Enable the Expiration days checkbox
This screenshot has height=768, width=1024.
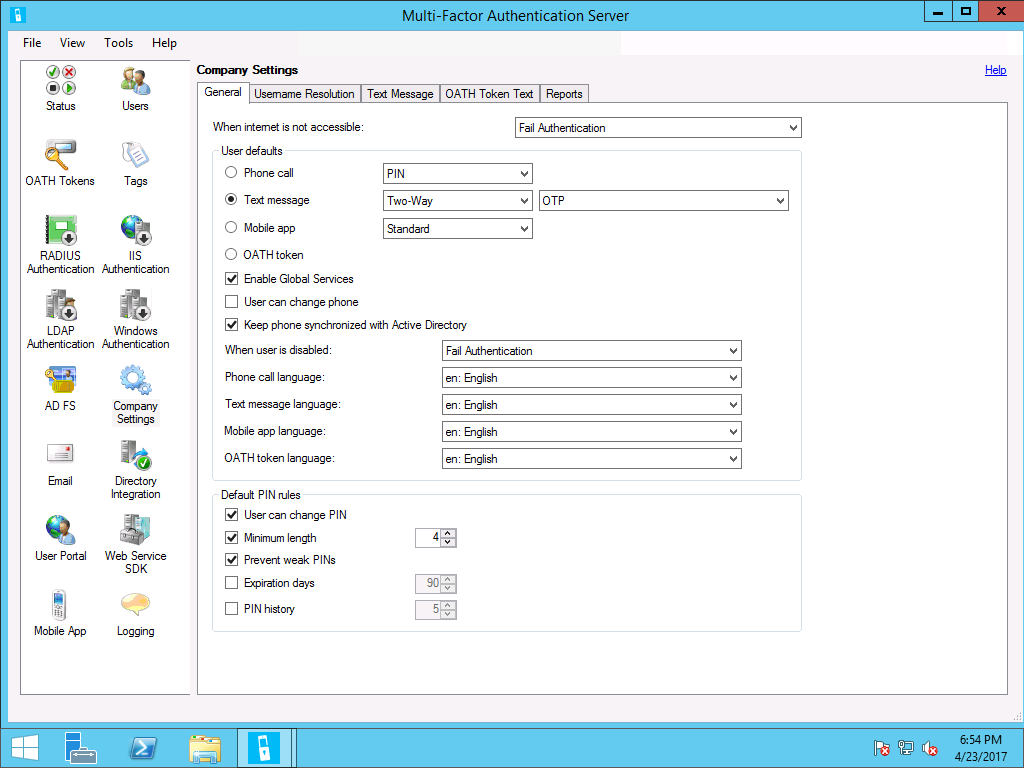[232, 583]
